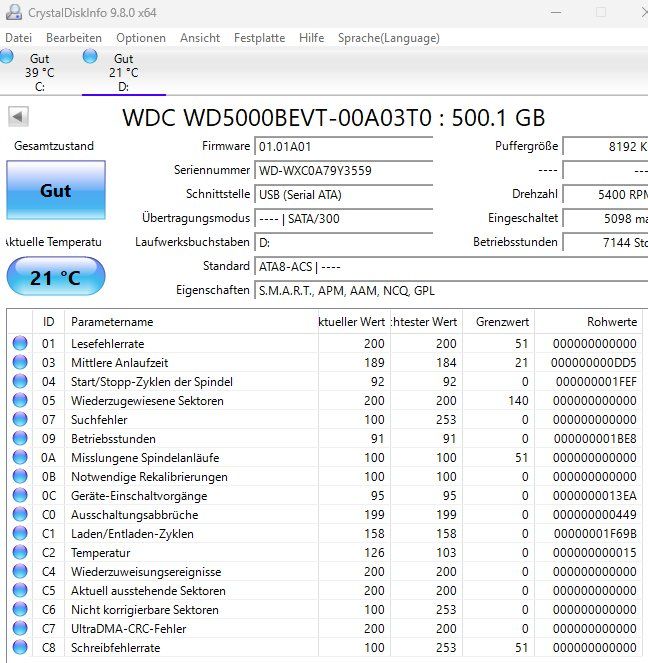Viewport: 648px width, 663px height.
Task: Click the status orb for Schreibfehlerrate
Action: pos(20,647)
